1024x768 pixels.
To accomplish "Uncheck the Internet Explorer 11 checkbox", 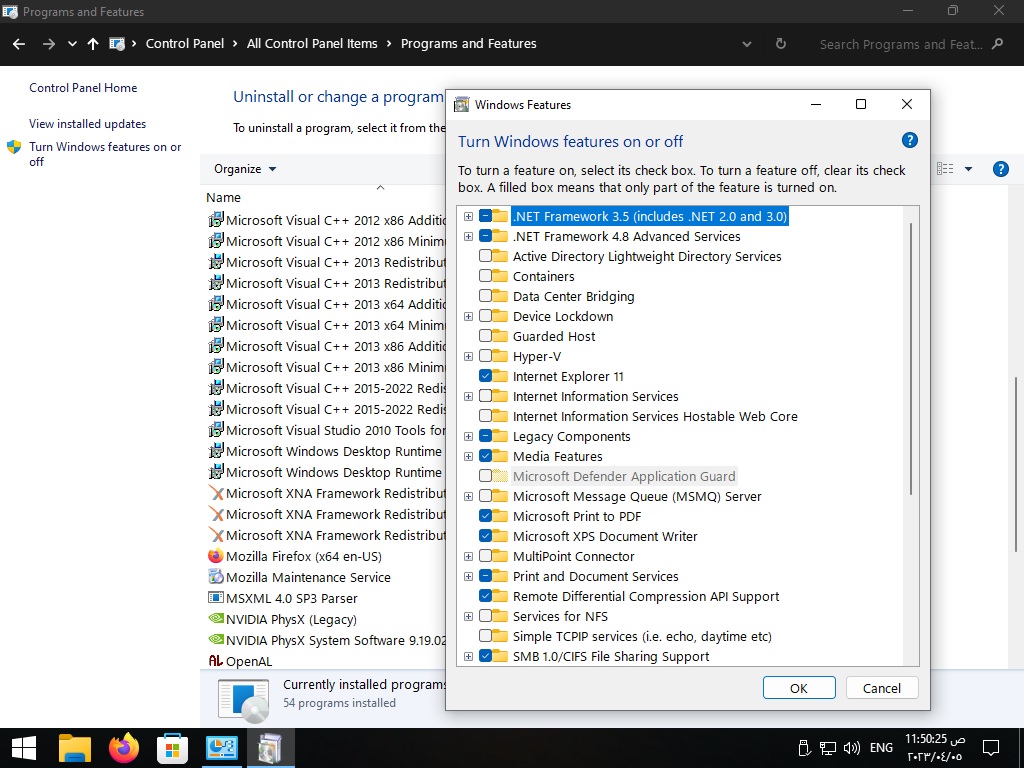I will [485, 376].
